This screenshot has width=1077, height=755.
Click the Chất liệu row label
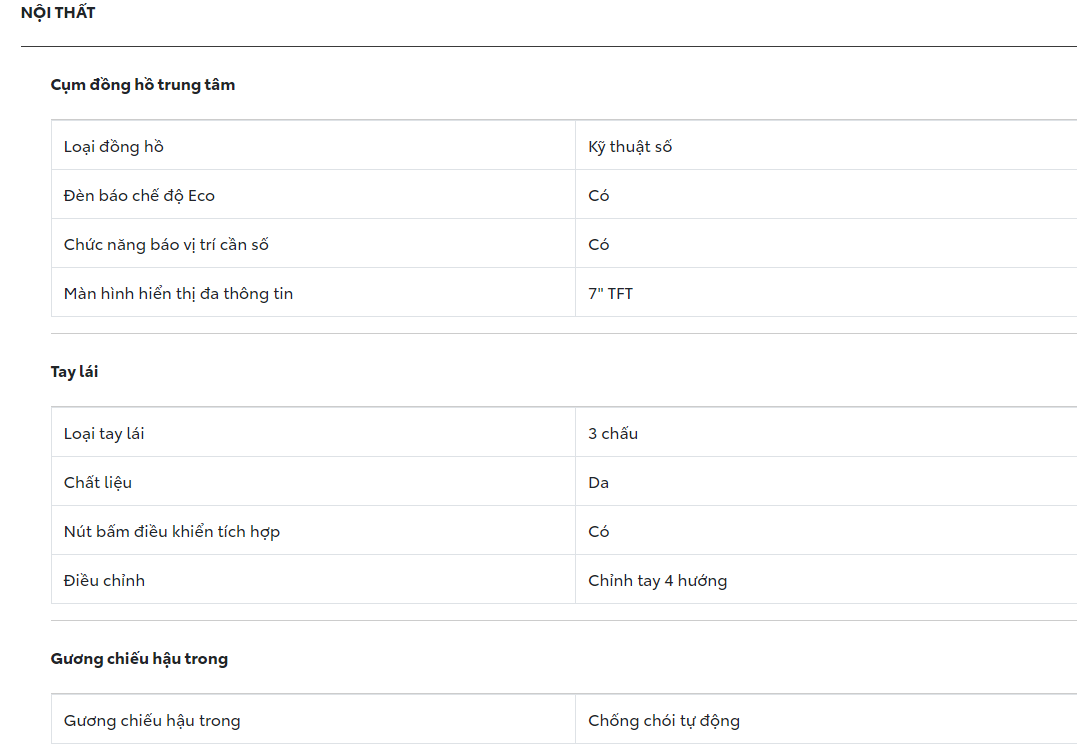(x=98, y=483)
